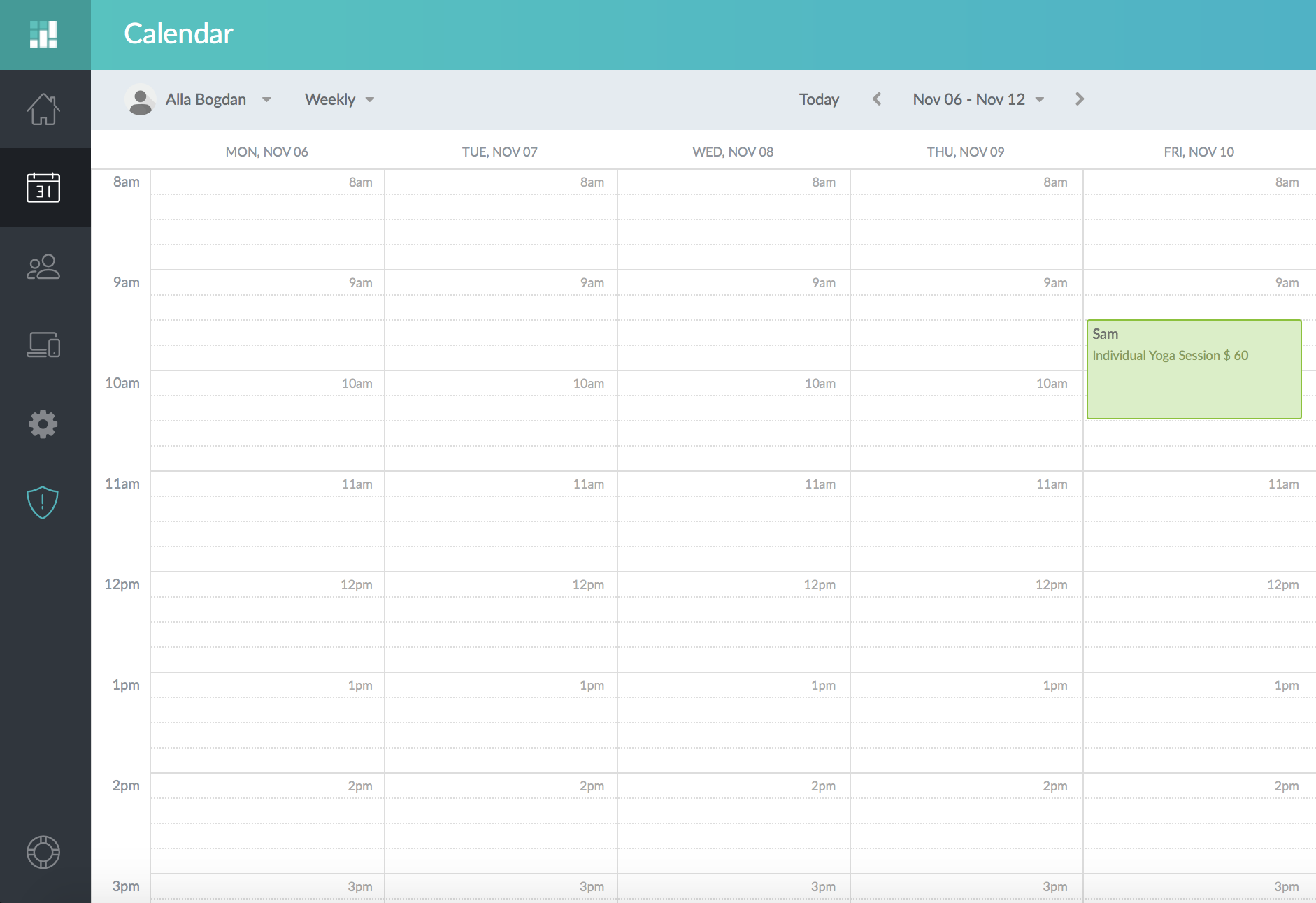Select the 12pm slot on Friday Nov 10
Screen dimensions: 1316x903
tap(1200, 584)
